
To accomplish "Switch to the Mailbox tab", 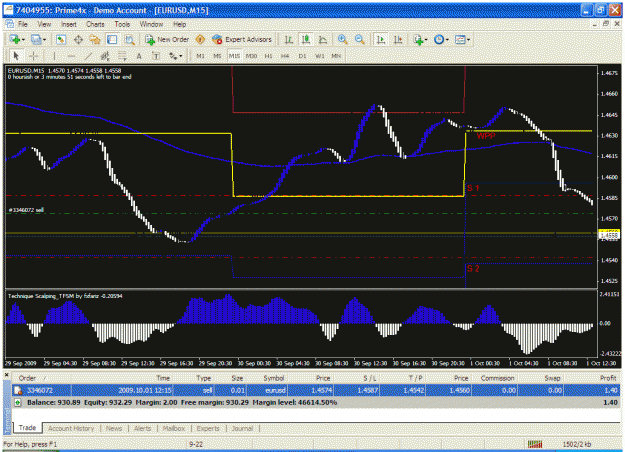I will coord(174,428).
